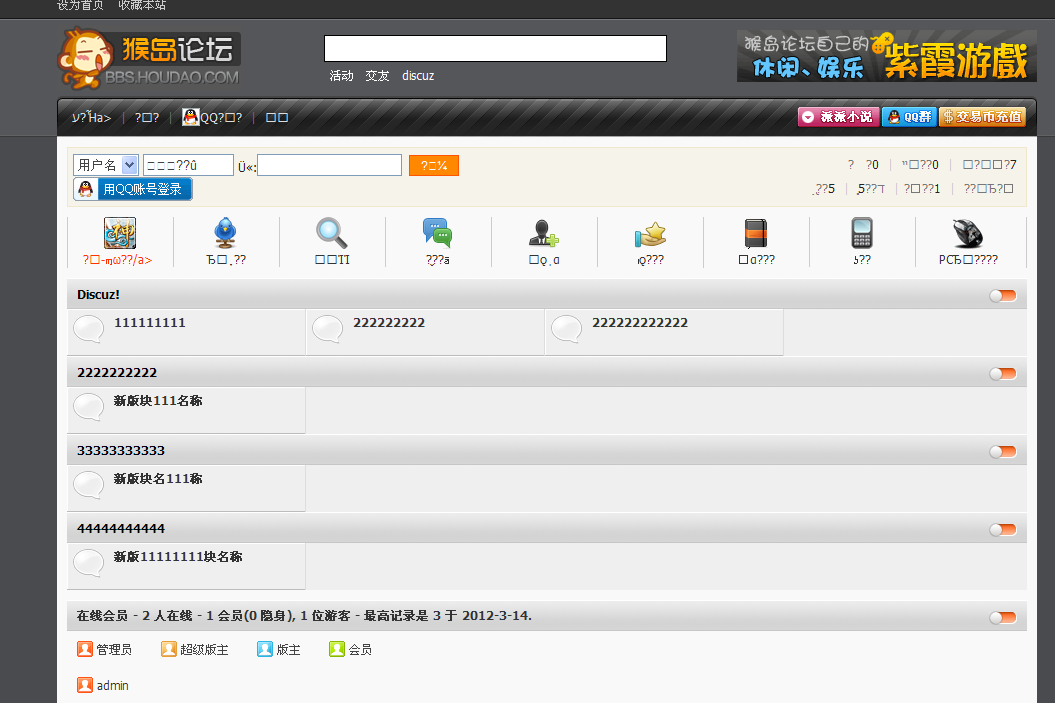Click the 紫霞游戏 banner advertisement
The width and height of the screenshot is (1055, 703).
coord(887,57)
